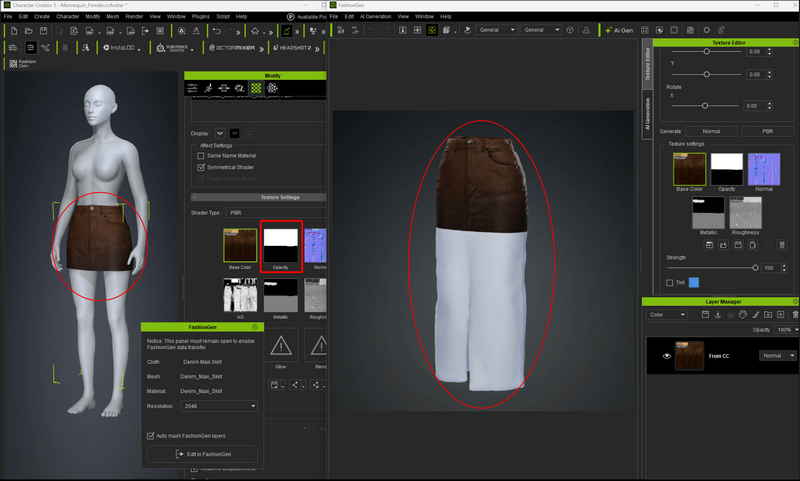
Task: Hide the From CC layer eye icon
Action: 666,356
